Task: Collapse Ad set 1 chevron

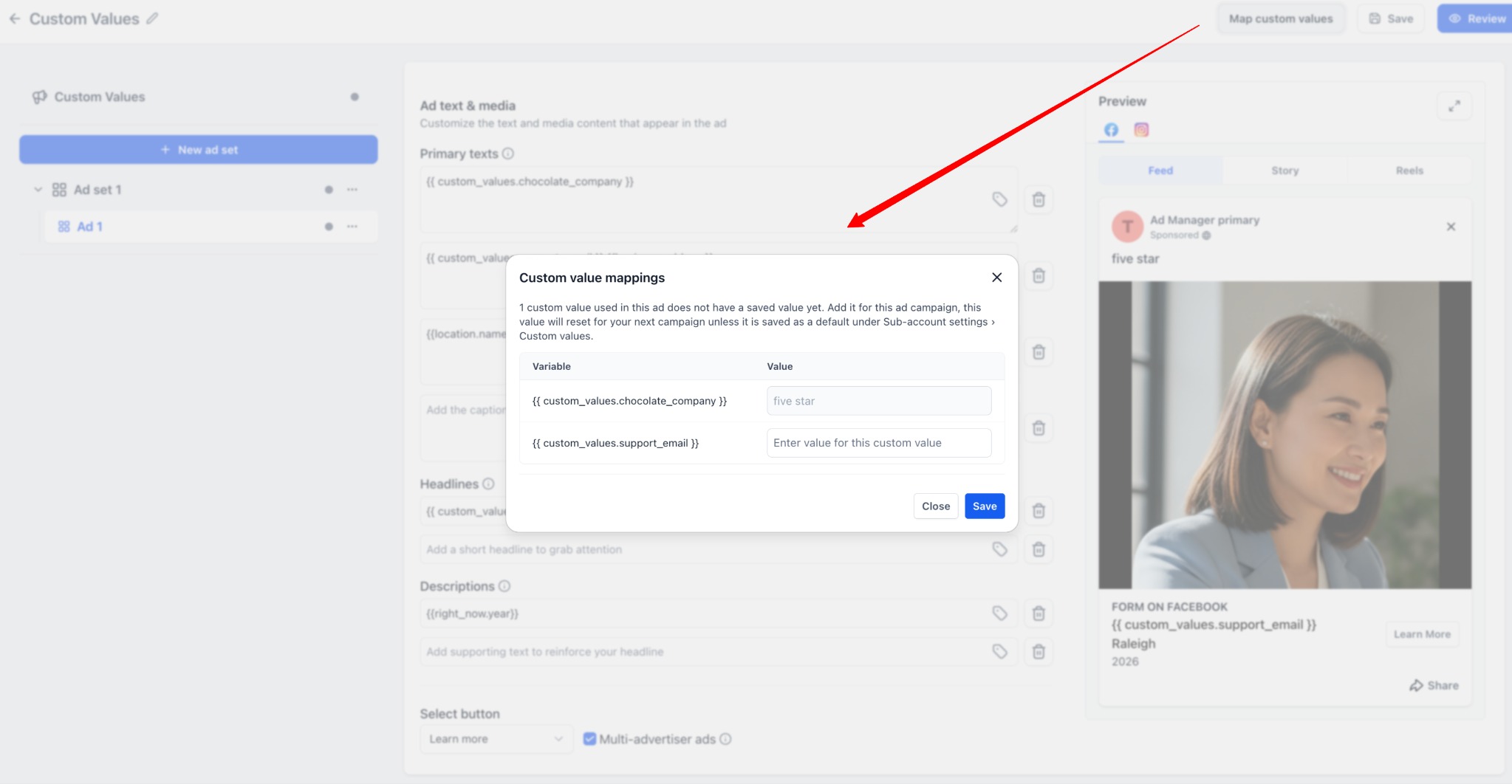Action: coord(38,190)
